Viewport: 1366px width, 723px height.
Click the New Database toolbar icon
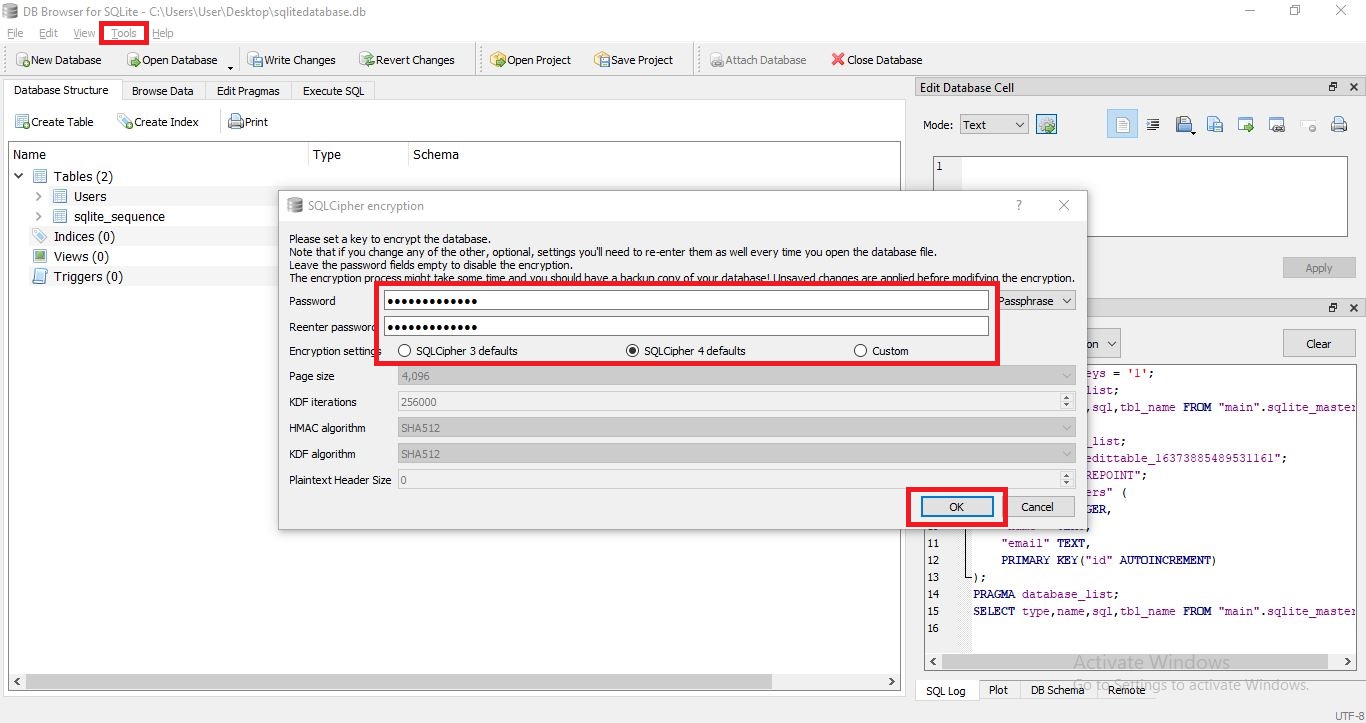tap(22, 60)
